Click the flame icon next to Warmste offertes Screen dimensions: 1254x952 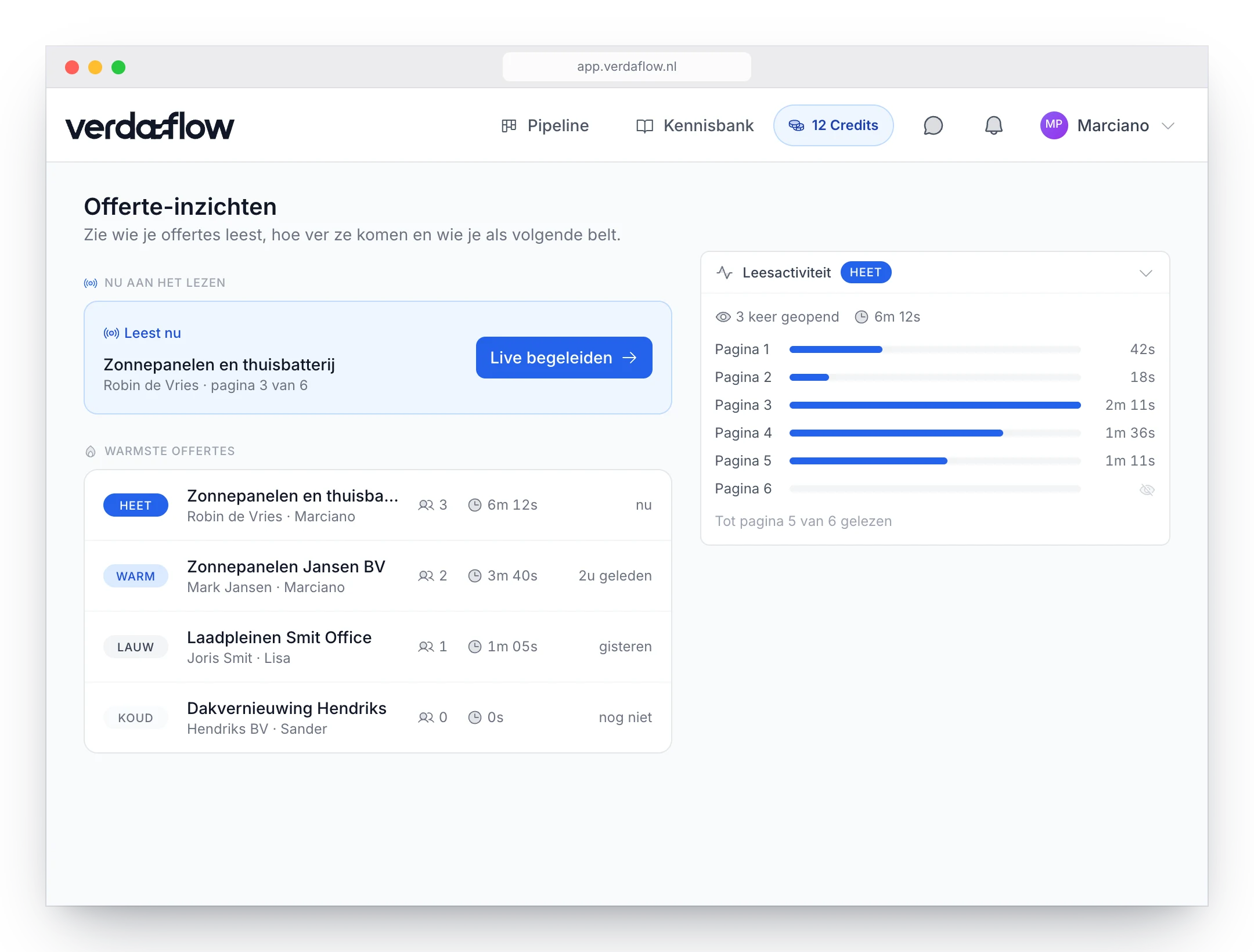[x=91, y=451]
